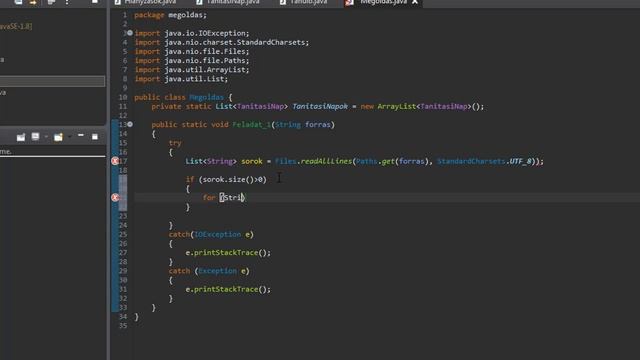Open the Tanulo.java editor tab
This screenshot has width=640, height=360.
304,2
